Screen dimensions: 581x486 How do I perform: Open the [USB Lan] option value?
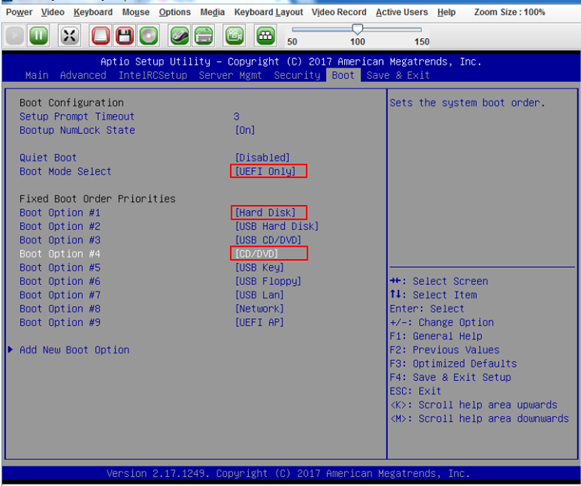tap(259, 295)
